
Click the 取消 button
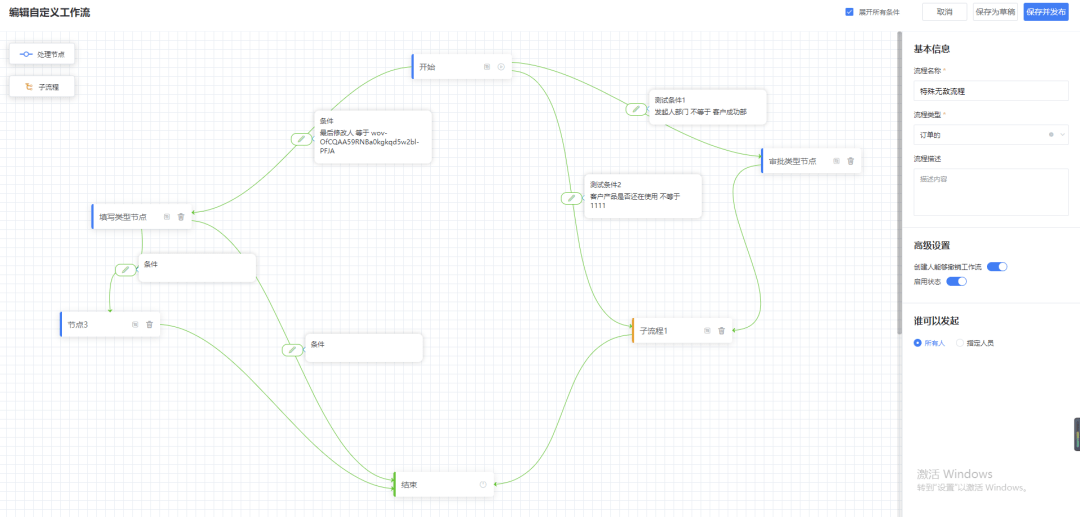point(944,12)
